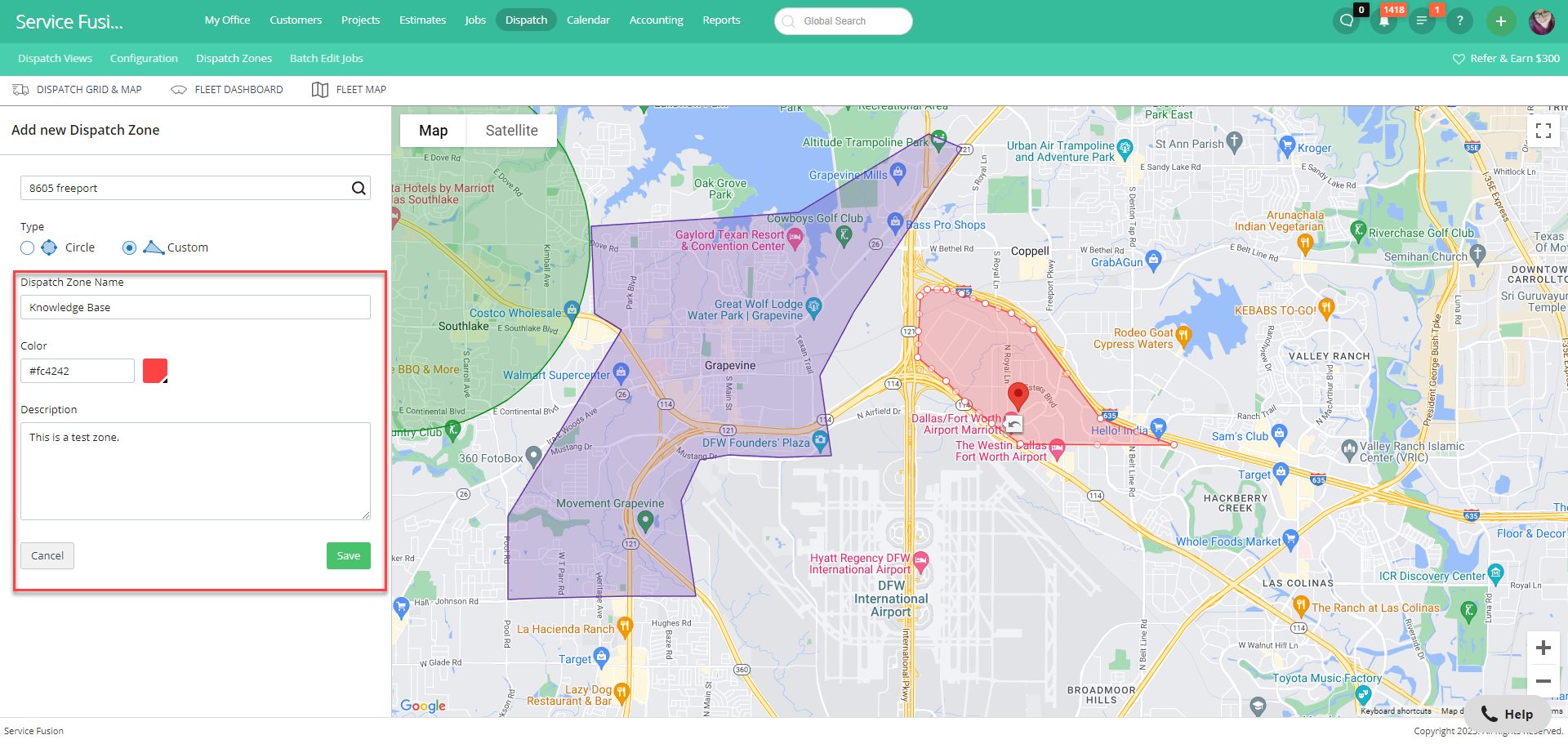Click the Description text area

195,471
